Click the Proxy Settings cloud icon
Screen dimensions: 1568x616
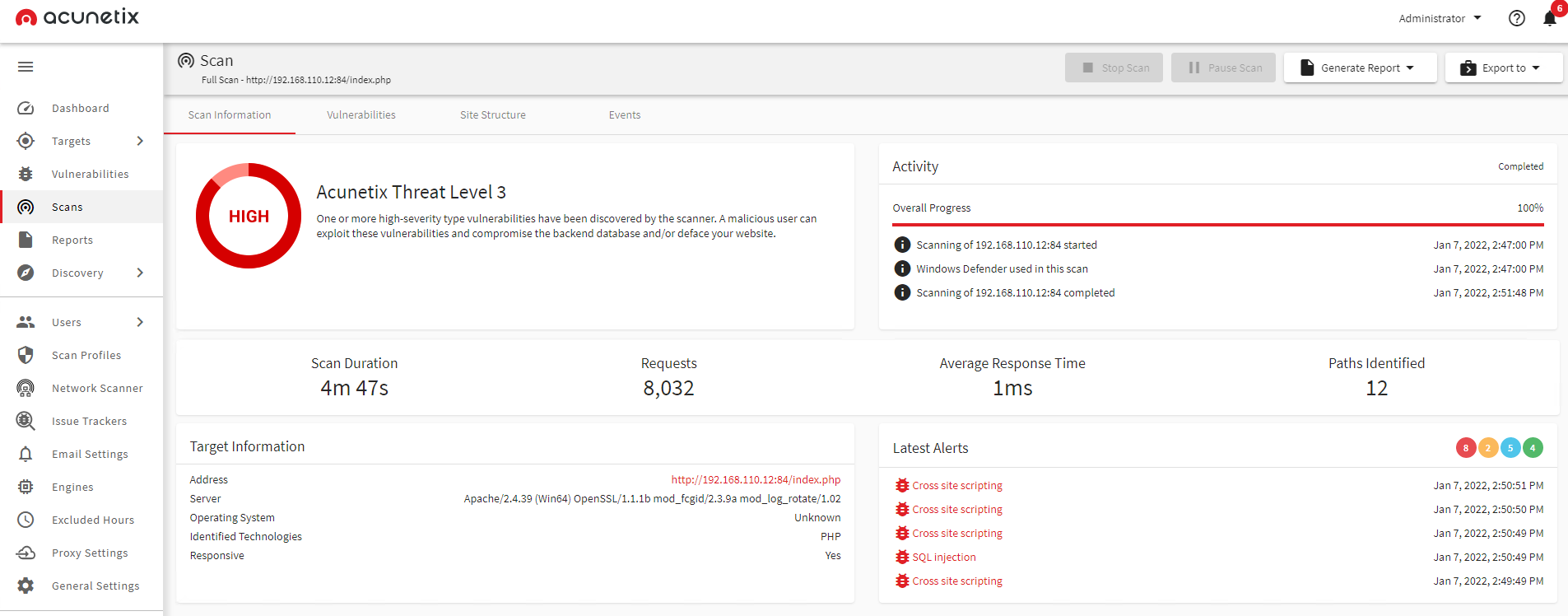point(26,553)
